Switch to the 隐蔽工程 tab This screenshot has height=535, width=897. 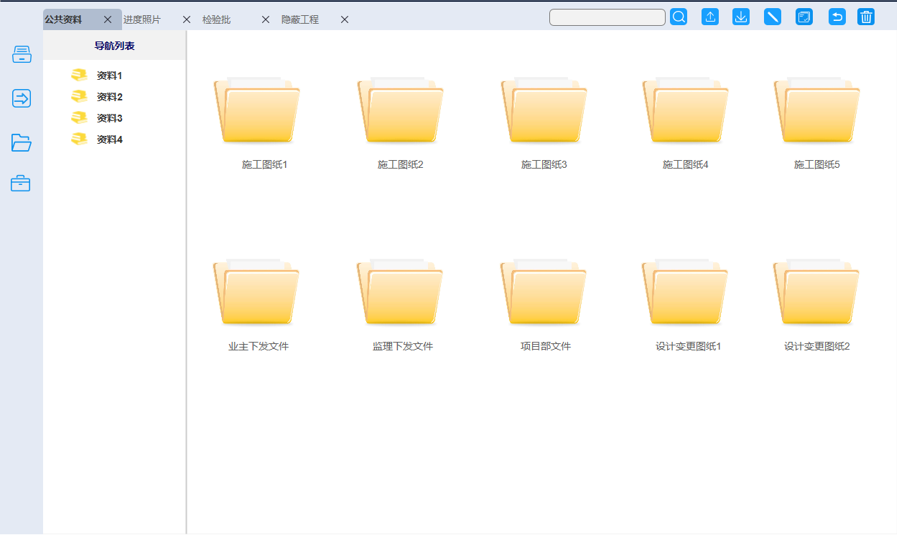click(x=300, y=20)
